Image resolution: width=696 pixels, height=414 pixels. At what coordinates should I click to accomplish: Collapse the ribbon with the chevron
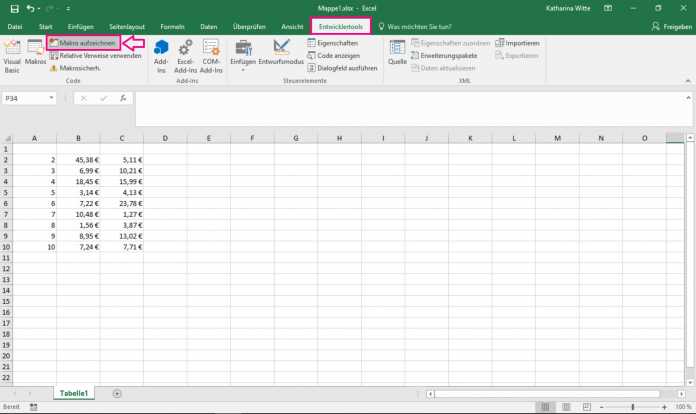(x=686, y=82)
